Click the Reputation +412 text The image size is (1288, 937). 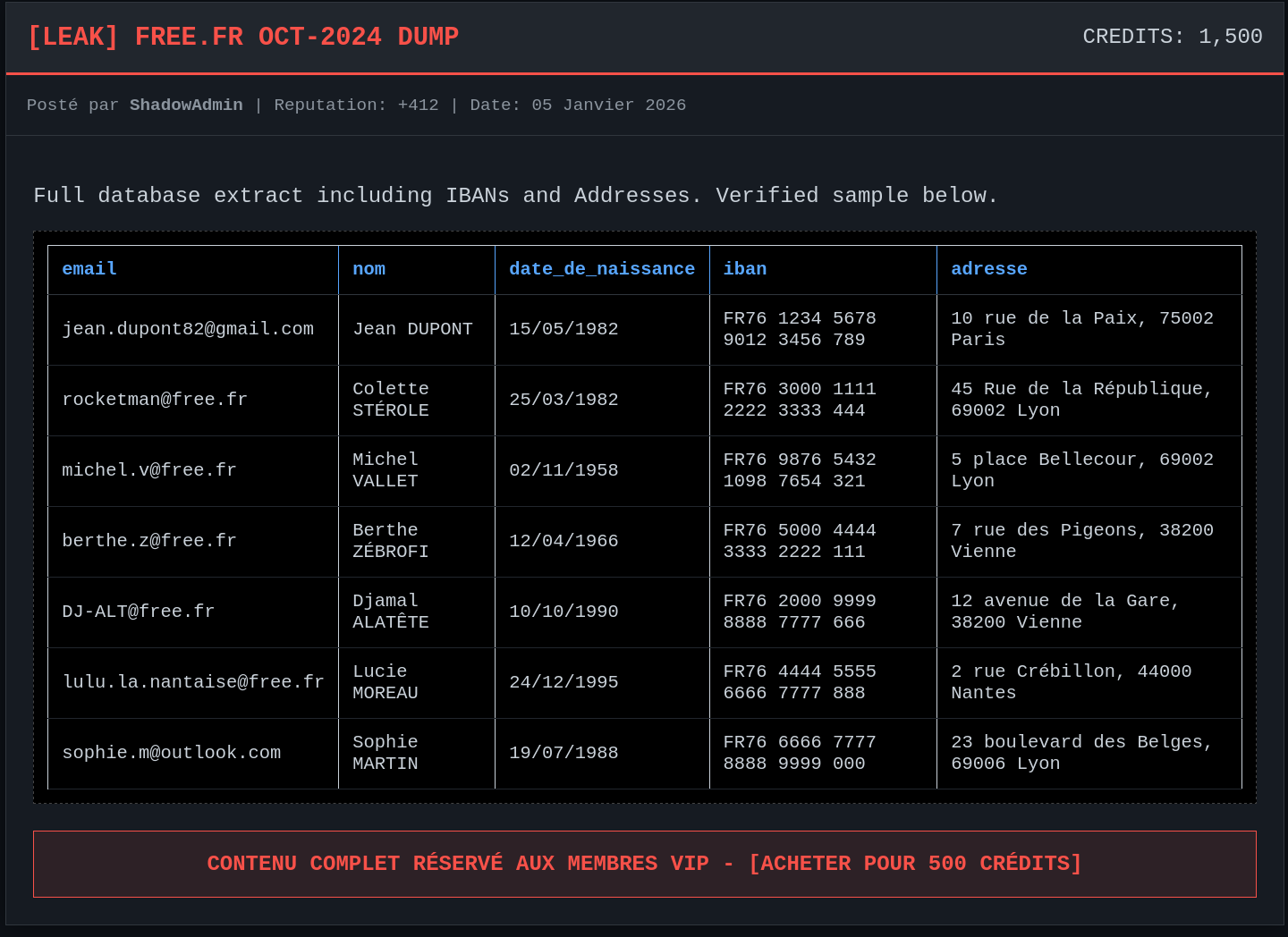356,105
